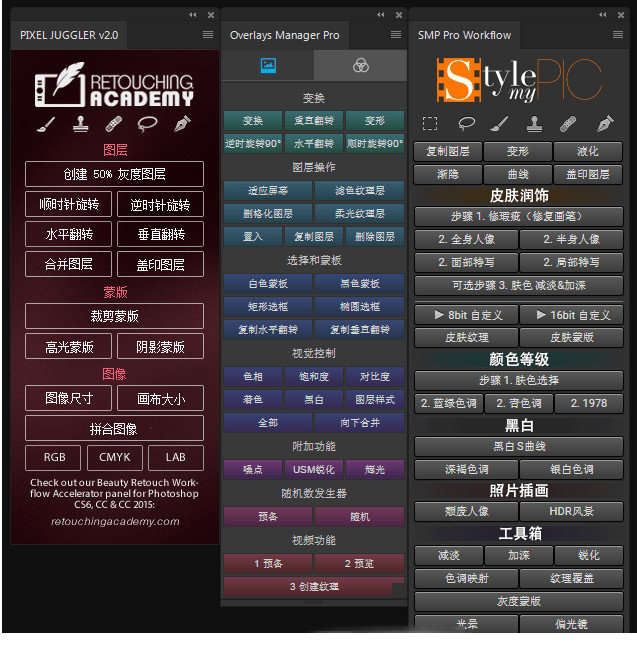The image size is (637, 658).
Task: Click the 3 创建纹理 button
Action: point(314,587)
